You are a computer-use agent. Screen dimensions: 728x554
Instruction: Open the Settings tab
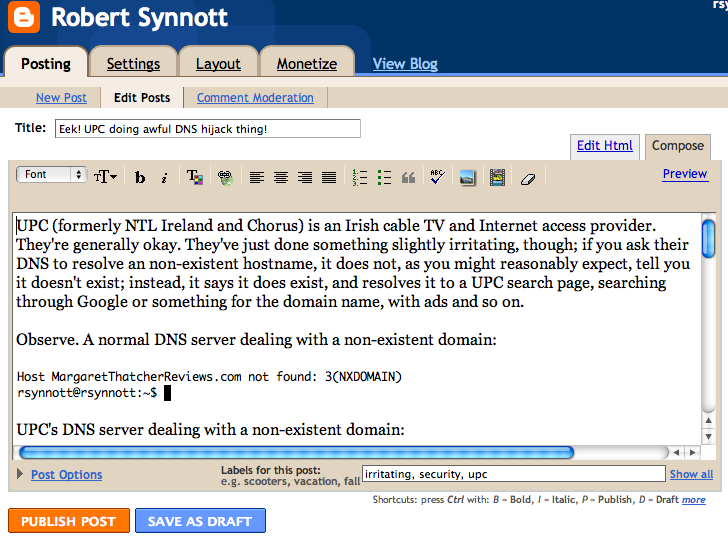coord(133,64)
